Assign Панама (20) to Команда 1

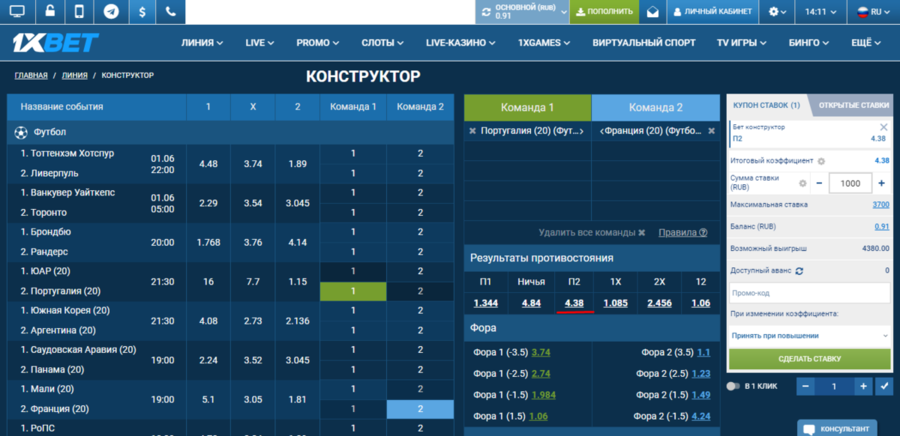353,369
